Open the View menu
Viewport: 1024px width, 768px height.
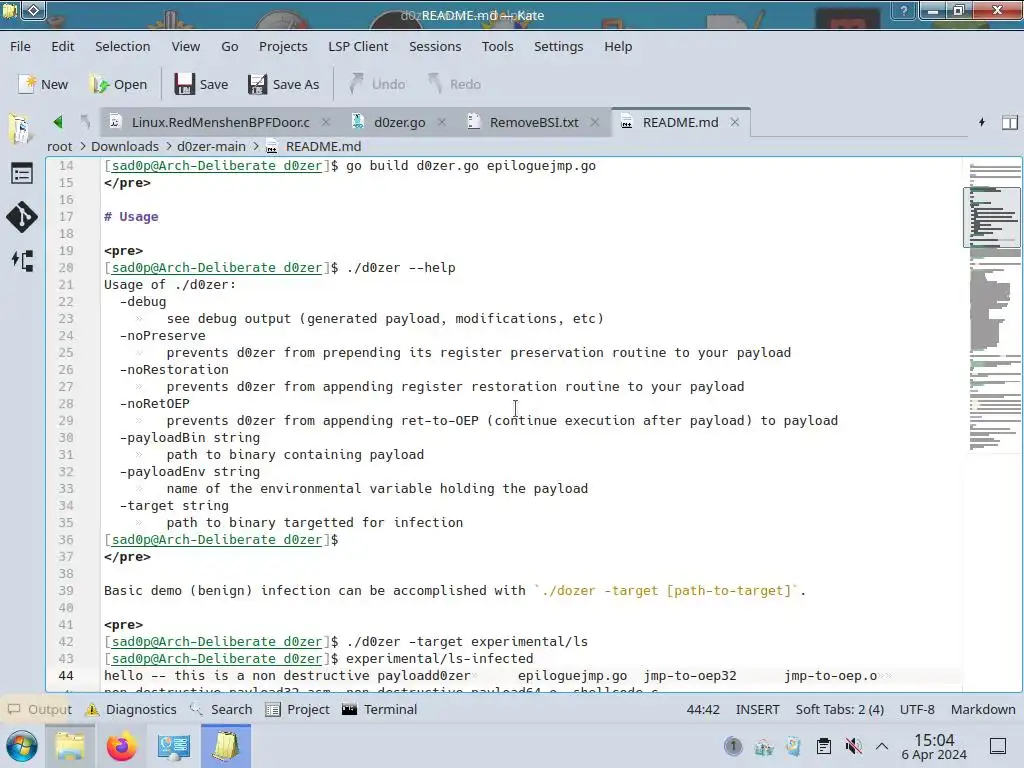tap(185, 46)
